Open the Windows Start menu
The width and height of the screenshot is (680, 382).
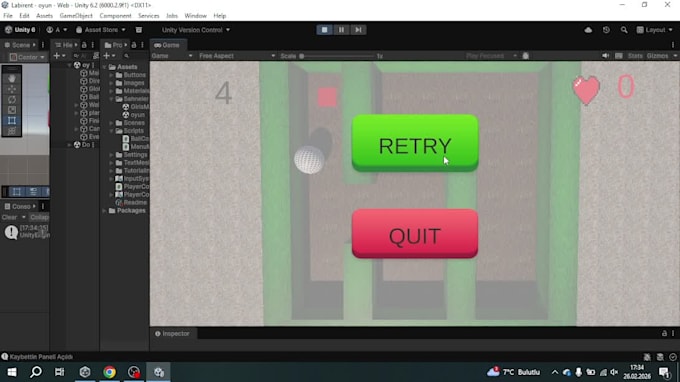click(x=12, y=372)
